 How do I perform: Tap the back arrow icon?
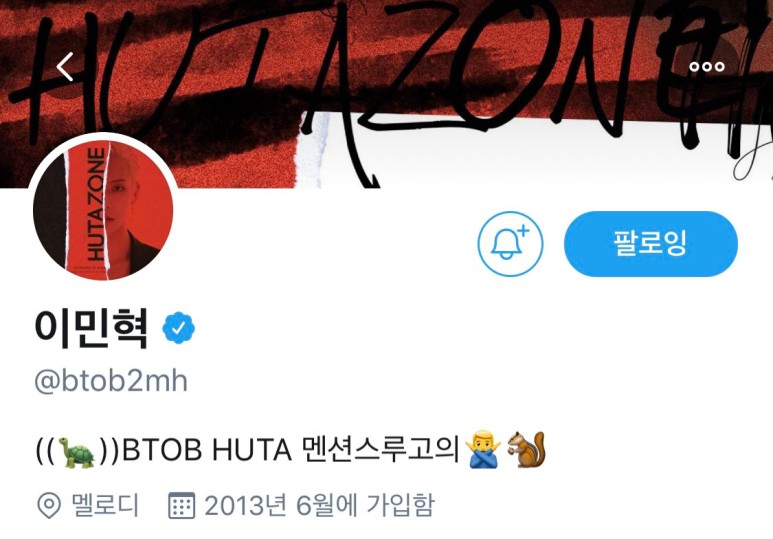coord(65,67)
